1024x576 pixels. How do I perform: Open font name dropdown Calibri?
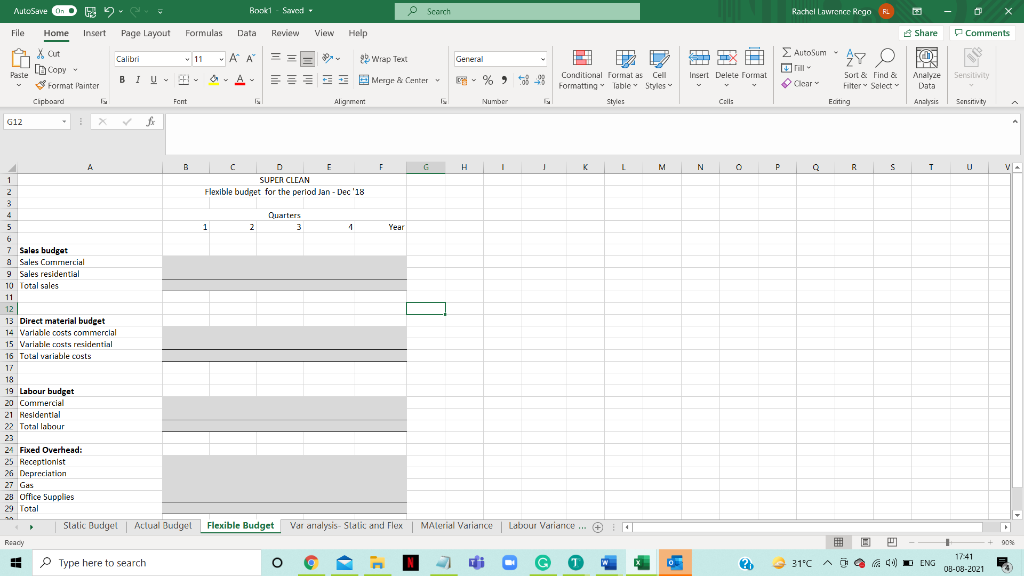(x=187, y=59)
